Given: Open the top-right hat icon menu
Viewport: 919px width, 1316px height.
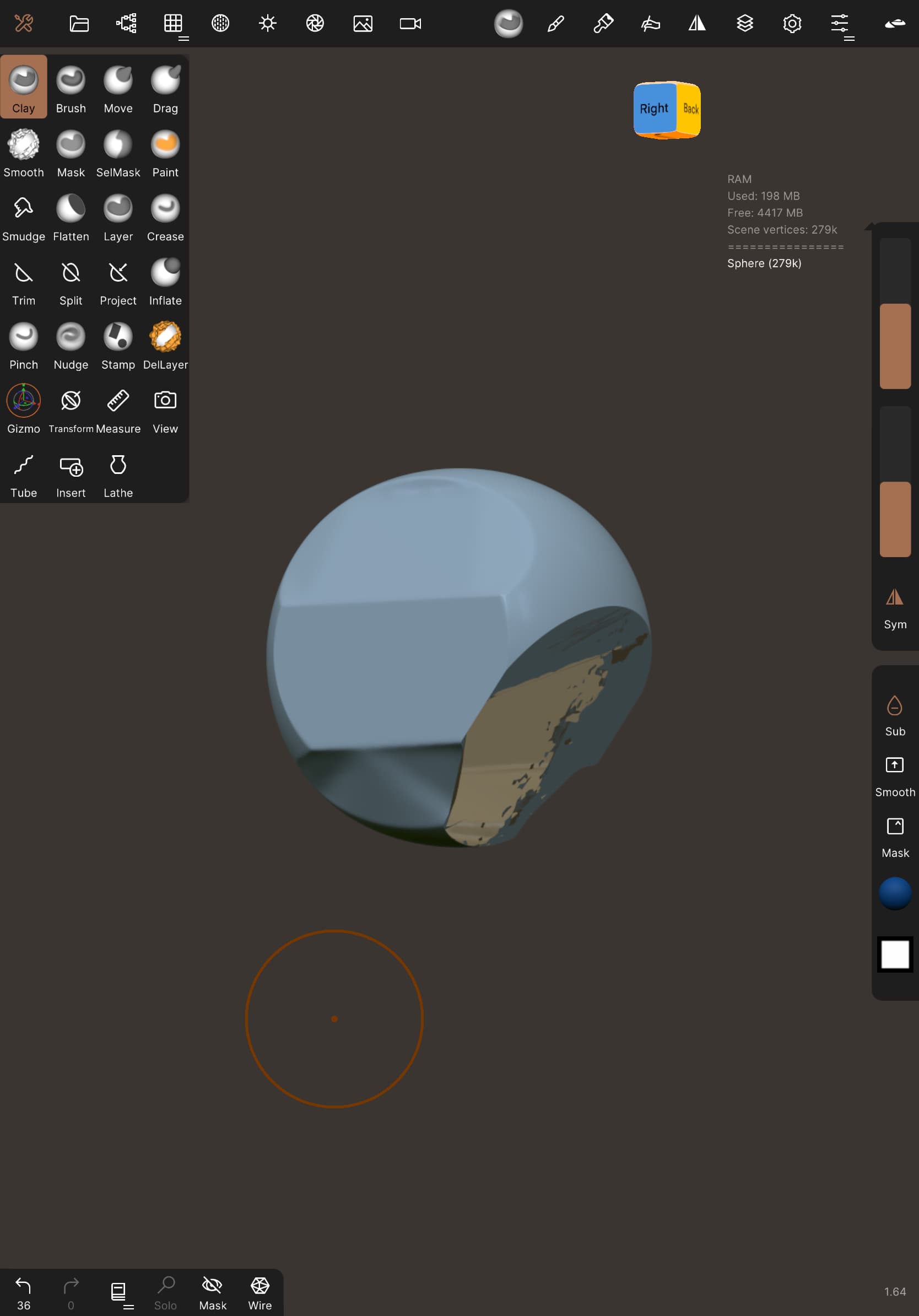Looking at the screenshot, I should (895, 24).
